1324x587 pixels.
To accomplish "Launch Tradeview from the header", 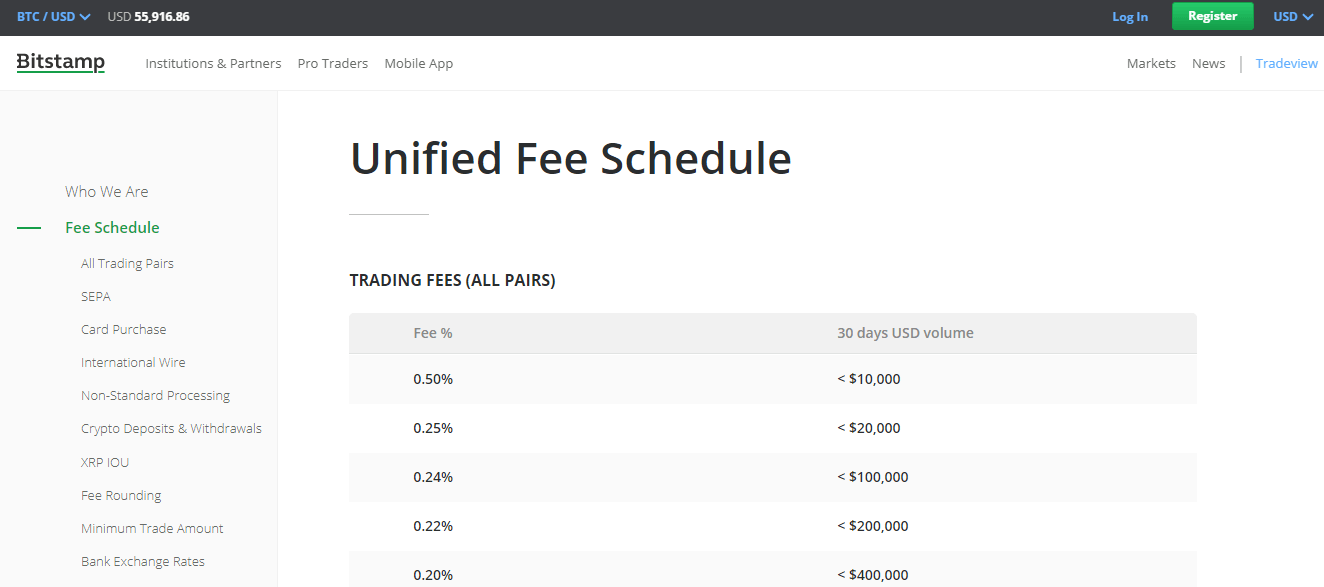I will [x=1287, y=63].
